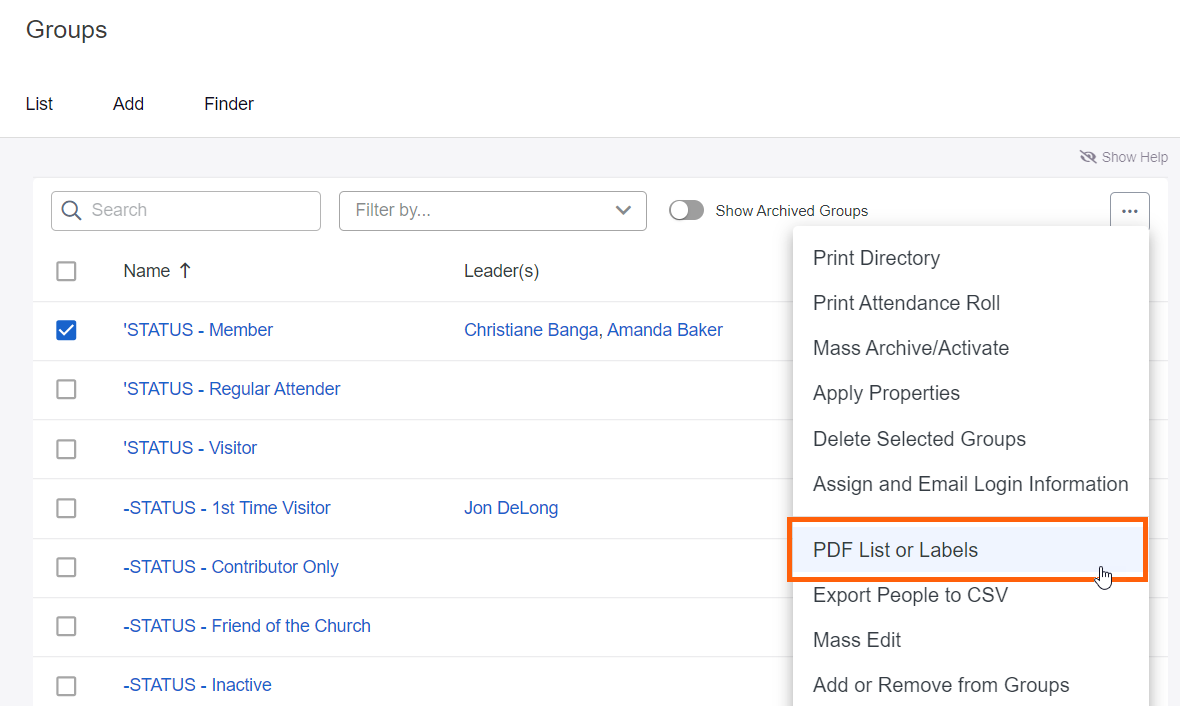Open the Filter by dropdown
The image size is (1180, 706).
[x=492, y=211]
